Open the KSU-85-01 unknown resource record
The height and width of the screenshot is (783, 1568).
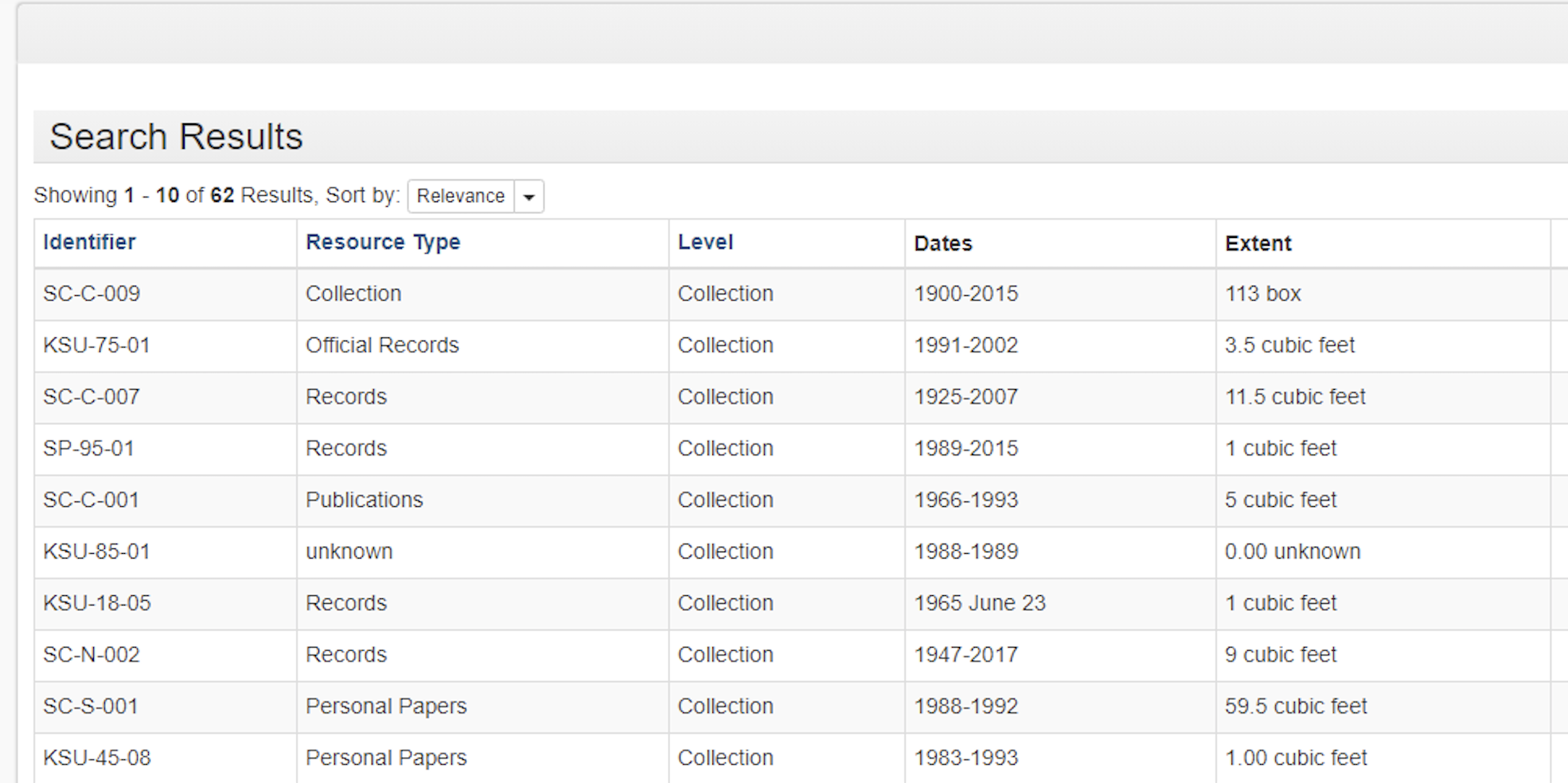97,551
